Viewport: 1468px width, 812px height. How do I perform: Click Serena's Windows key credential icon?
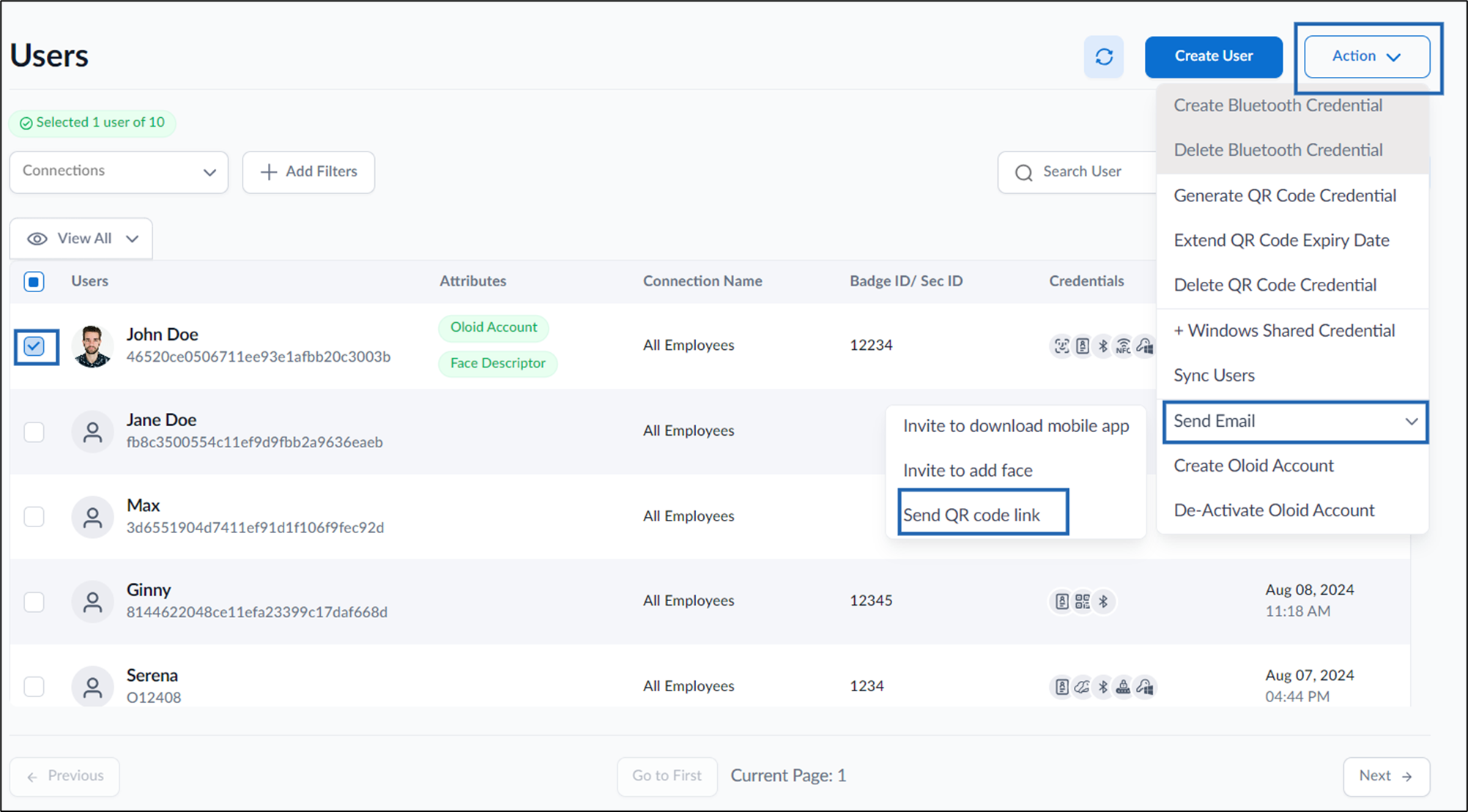coord(1144,687)
